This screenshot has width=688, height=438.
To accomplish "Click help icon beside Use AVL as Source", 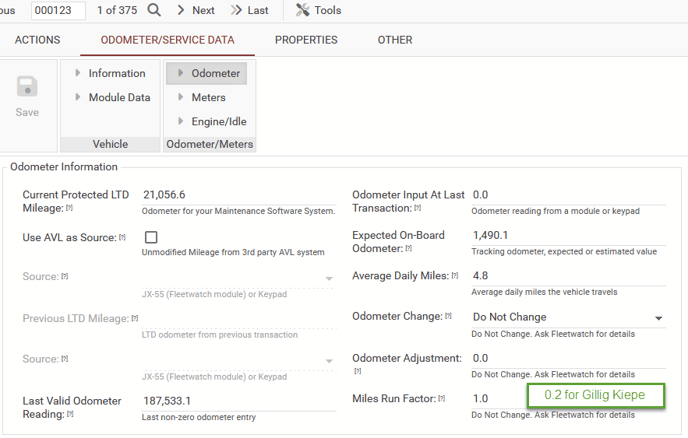I will pyautogui.click(x=122, y=237).
